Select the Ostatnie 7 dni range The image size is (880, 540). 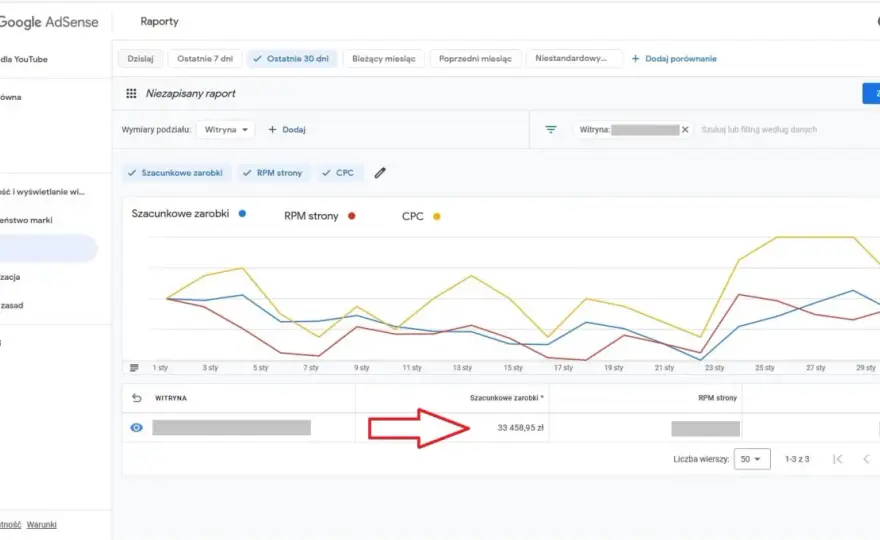(205, 58)
